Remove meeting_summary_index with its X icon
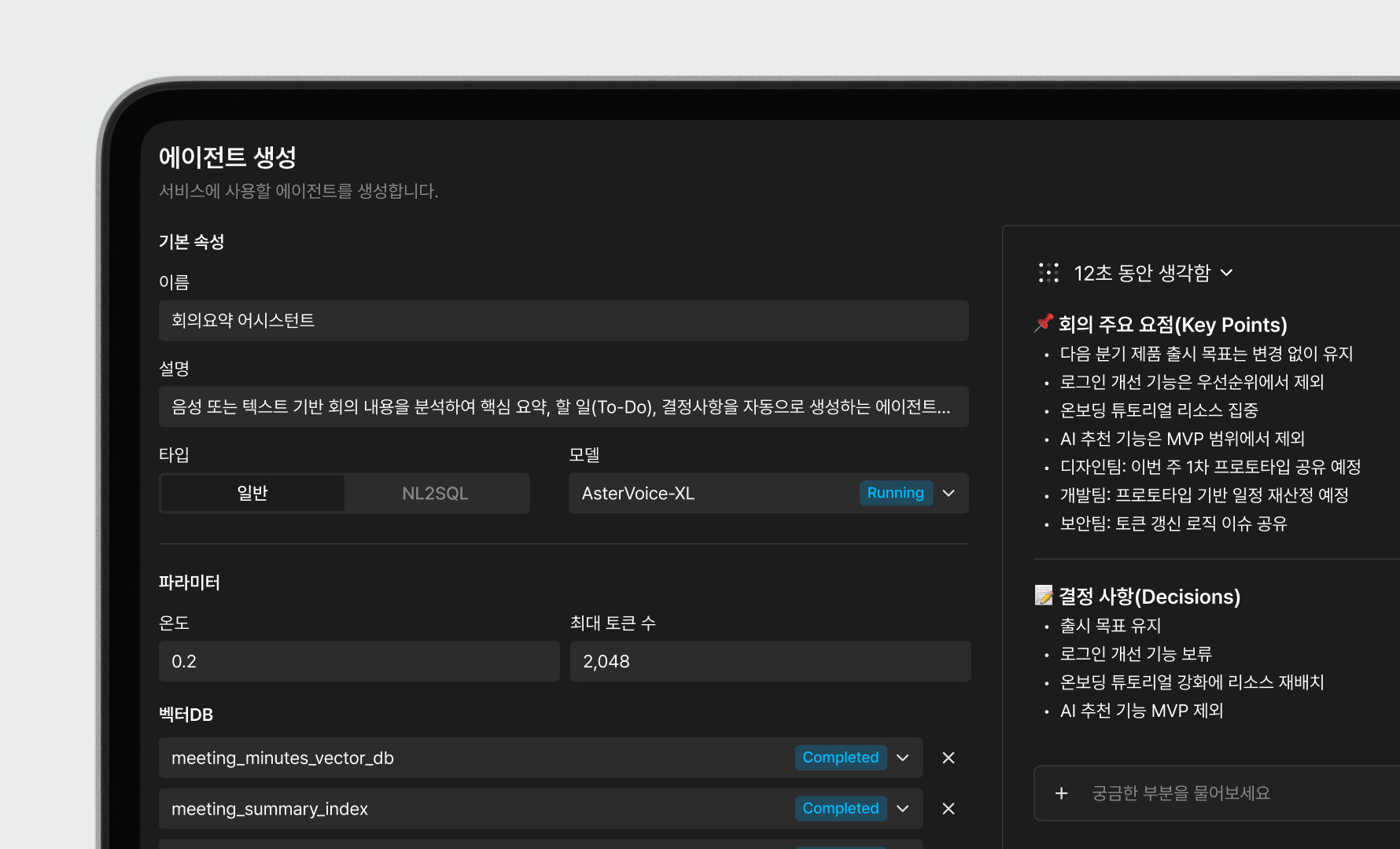Viewport: 1400px width, 849px height. [948, 809]
